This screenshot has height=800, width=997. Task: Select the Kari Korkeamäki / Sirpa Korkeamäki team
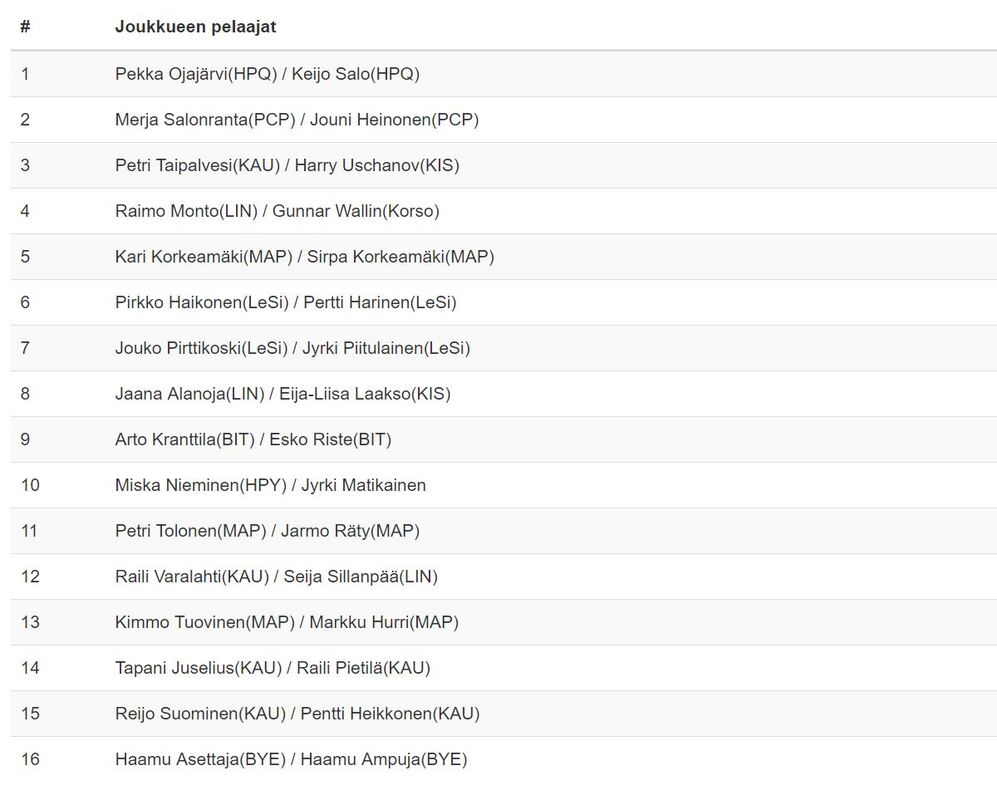304,257
